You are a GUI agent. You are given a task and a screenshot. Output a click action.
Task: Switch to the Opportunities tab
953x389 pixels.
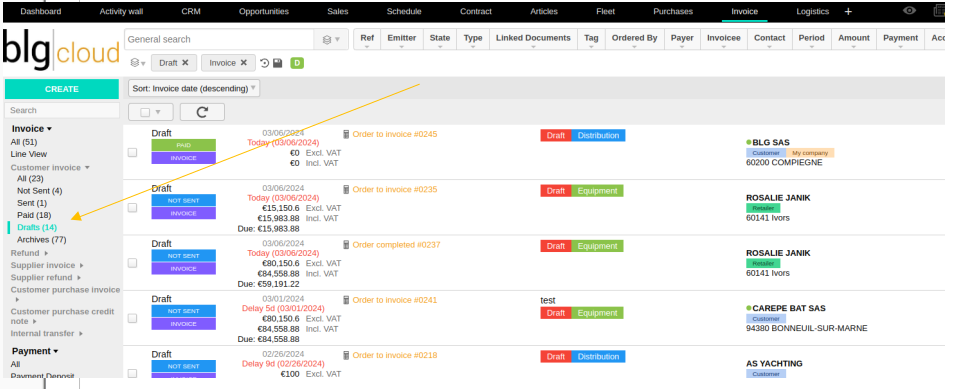click(264, 12)
